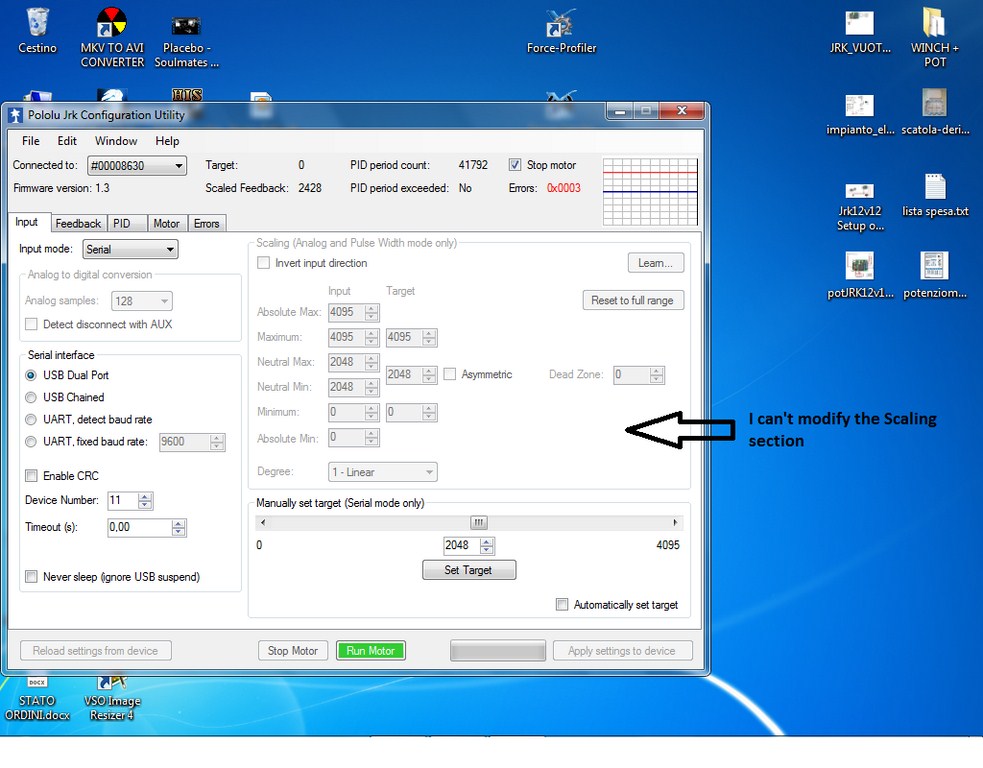Switch to the Feedback tab
The width and height of the screenshot is (983, 768).
pyautogui.click(x=78, y=224)
